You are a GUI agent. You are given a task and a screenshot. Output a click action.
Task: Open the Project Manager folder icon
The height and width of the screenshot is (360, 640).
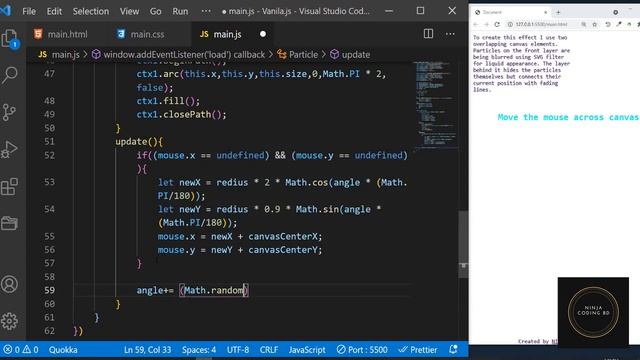click(x=10, y=223)
